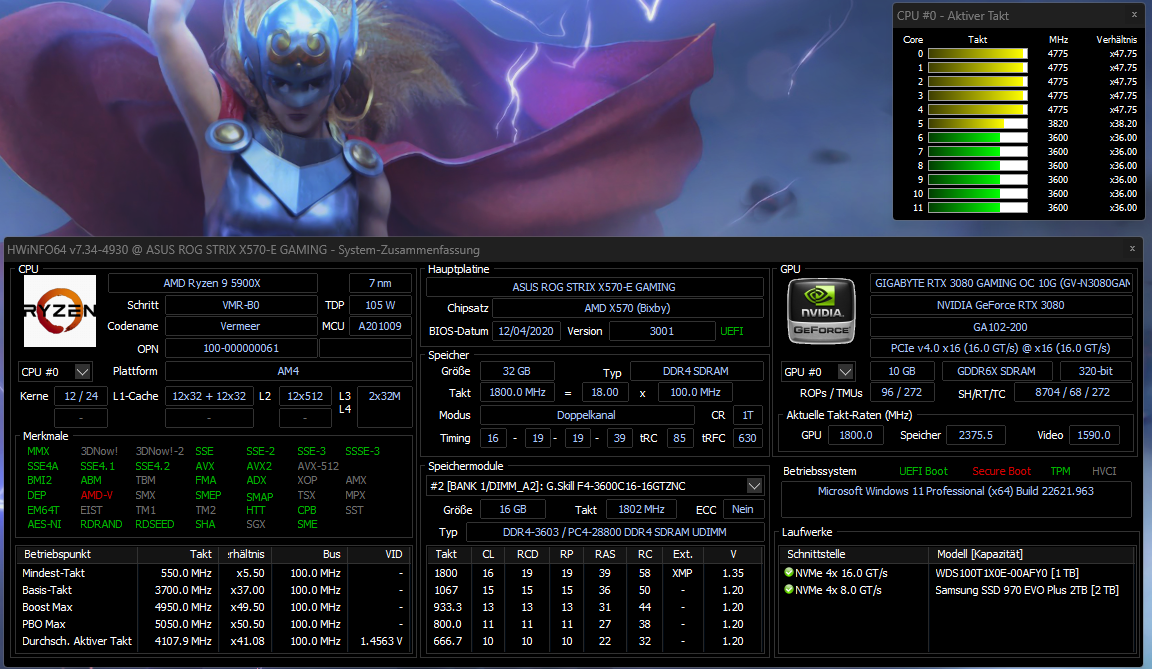This screenshot has height=669, width=1152.
Task: Click the DDR4-3603 / PC4-28800 module type field
Action: coord(614,532)
